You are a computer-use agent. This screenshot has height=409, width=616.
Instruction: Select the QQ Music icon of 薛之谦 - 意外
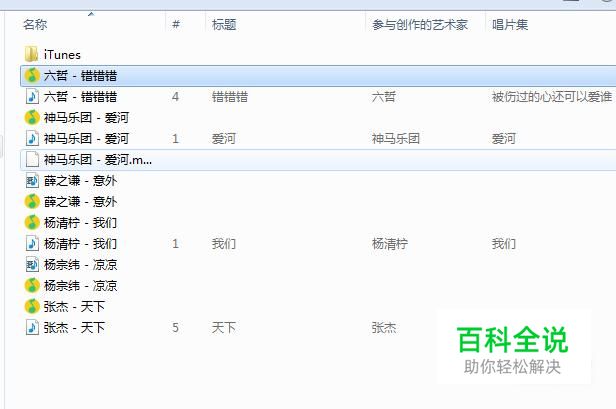click(32, 202)
